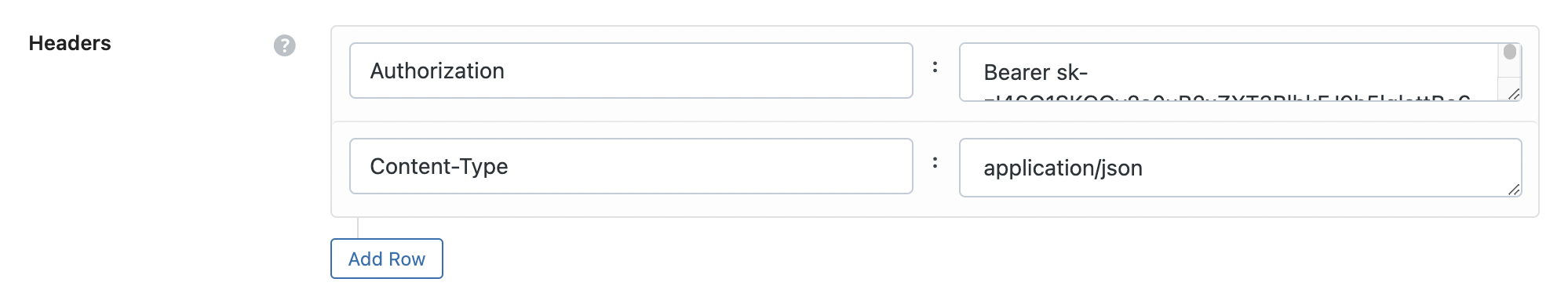Grab the Authorization value textarea resize handle

click(1514, 93)
